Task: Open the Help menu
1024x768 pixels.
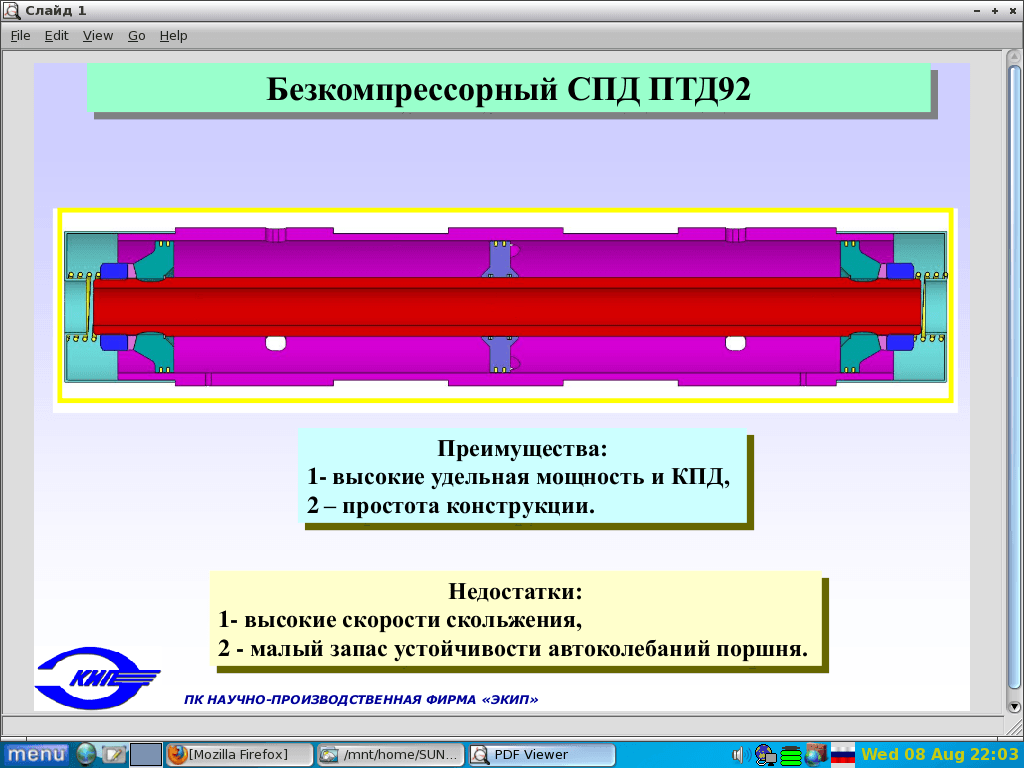Action: (x=173, y=36)
